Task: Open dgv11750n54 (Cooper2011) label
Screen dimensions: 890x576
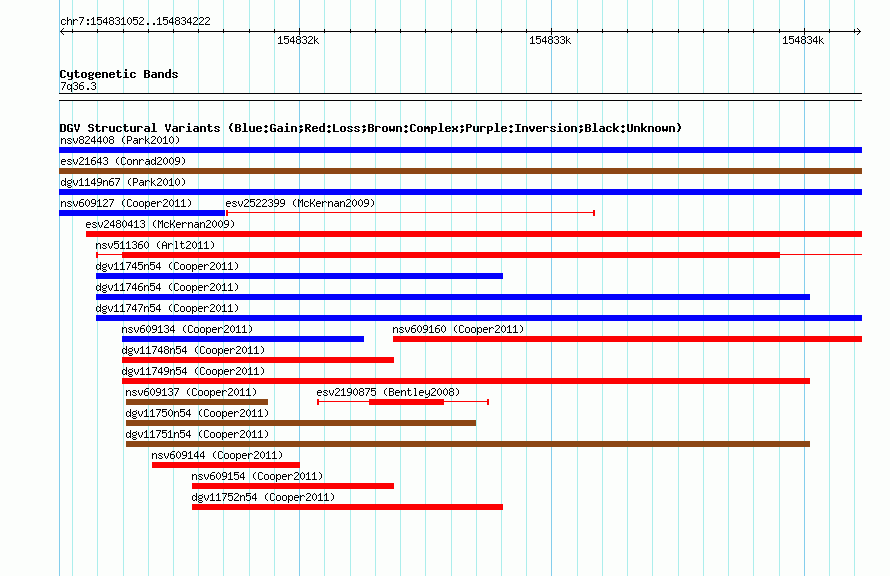Action: click(197, 413)
